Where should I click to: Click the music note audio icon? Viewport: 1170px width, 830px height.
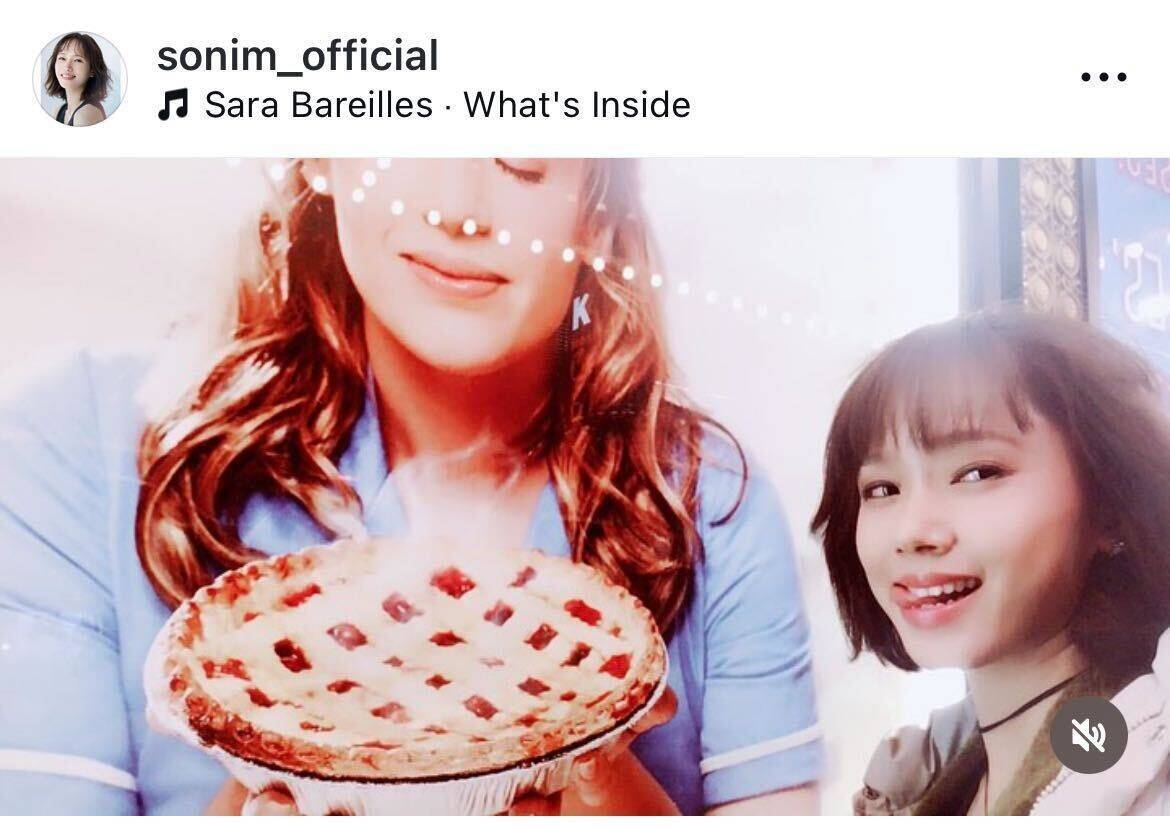pos(173,104)
